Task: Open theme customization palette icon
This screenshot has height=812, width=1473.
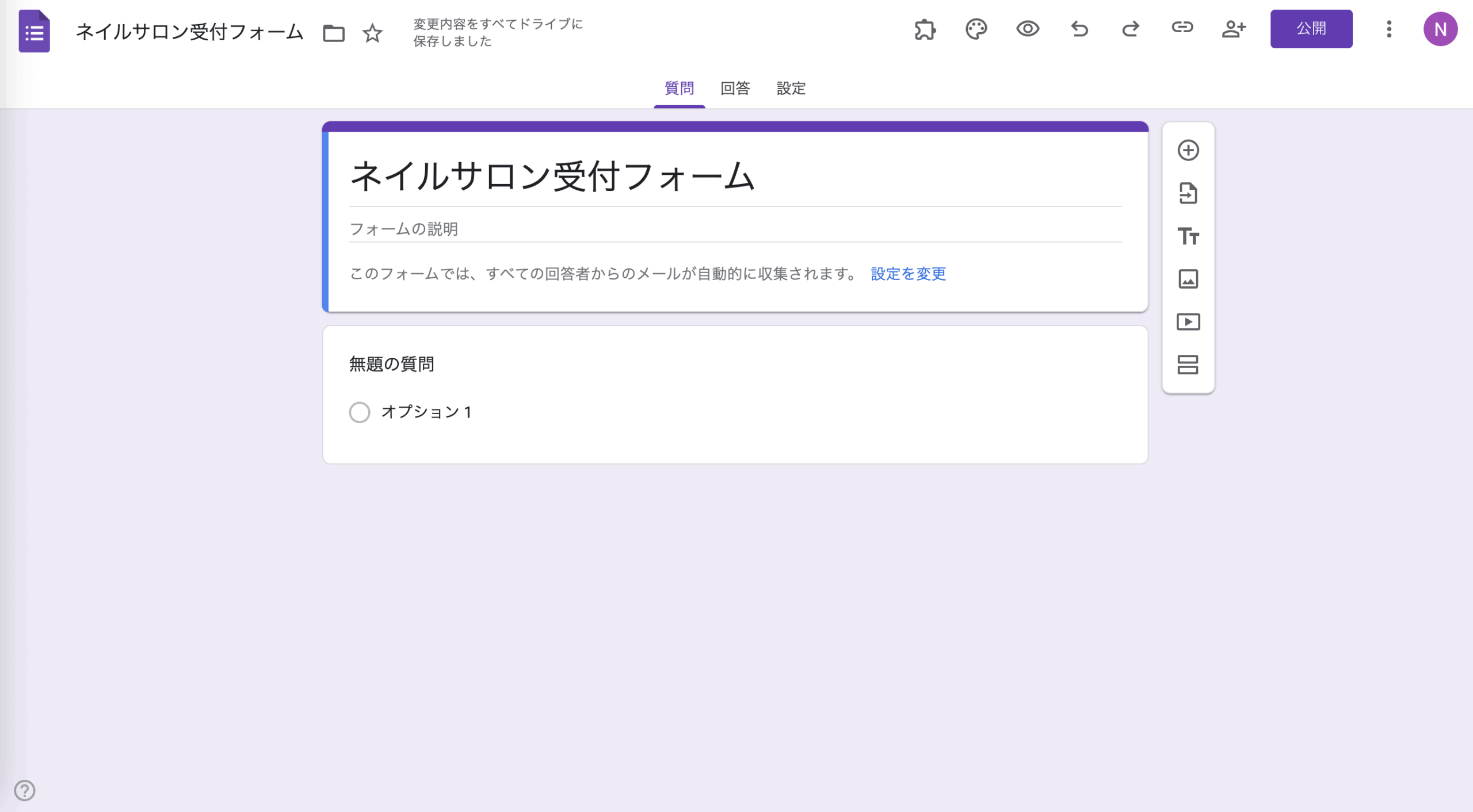Action: [x=976, y=29]
